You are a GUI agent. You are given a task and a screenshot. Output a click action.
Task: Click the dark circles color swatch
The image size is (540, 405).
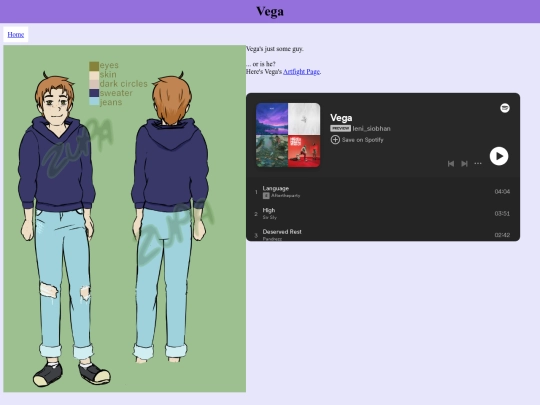94,84
